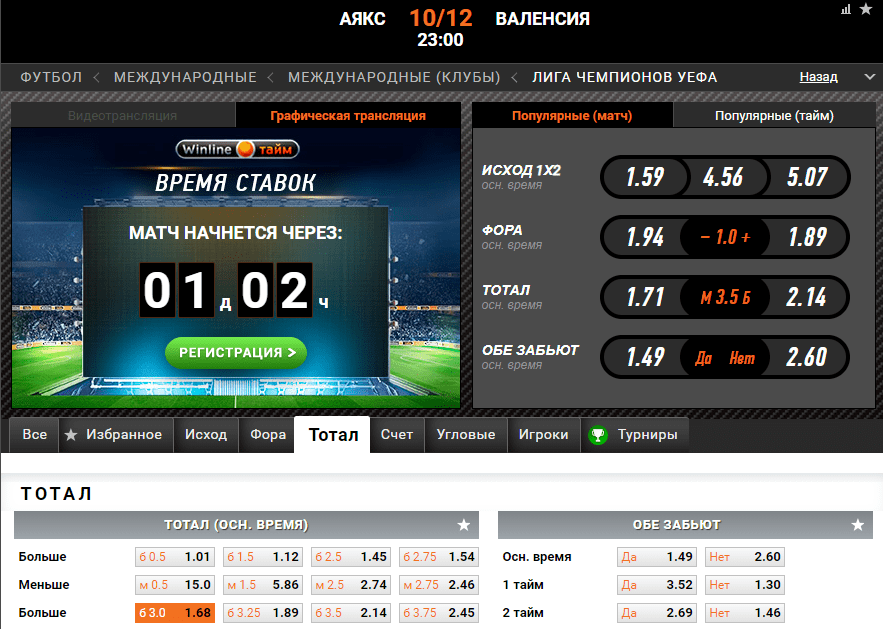Open the Угловые markets tab
The width and height of the screenshot is (883, 629).
(x=466, y=435)
